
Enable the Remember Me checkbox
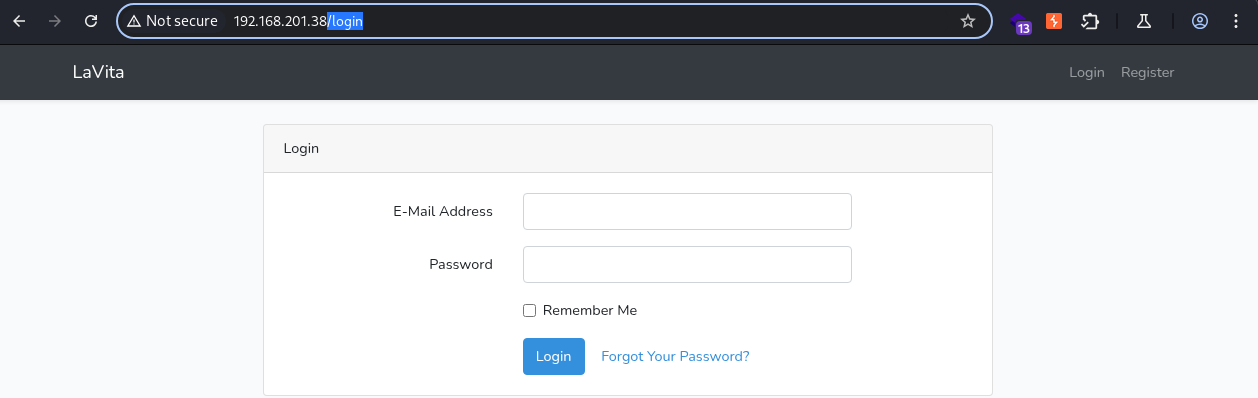click(x=530, y=311)
